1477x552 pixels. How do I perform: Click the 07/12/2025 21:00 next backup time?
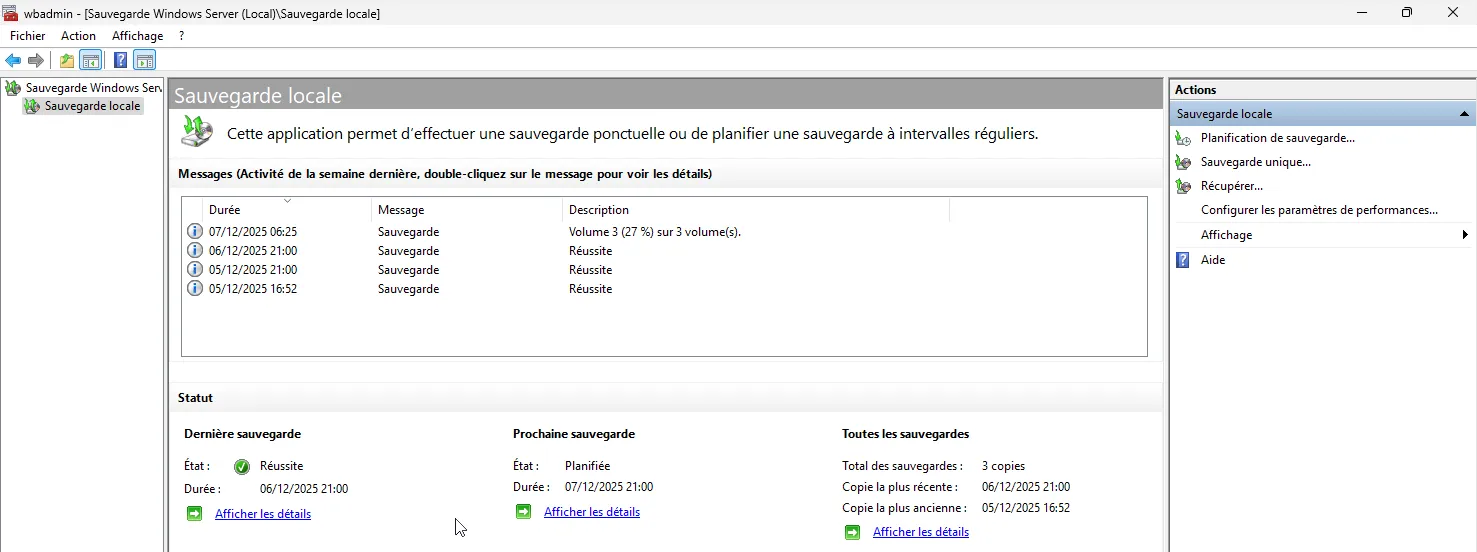[609, 487]
